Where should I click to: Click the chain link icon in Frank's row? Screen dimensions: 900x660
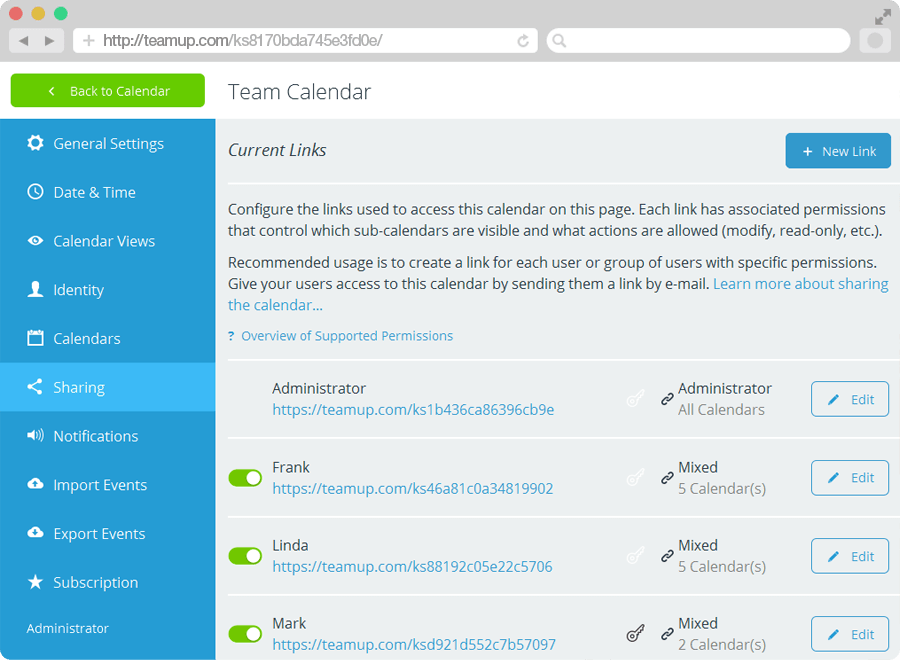pos(667,478)
